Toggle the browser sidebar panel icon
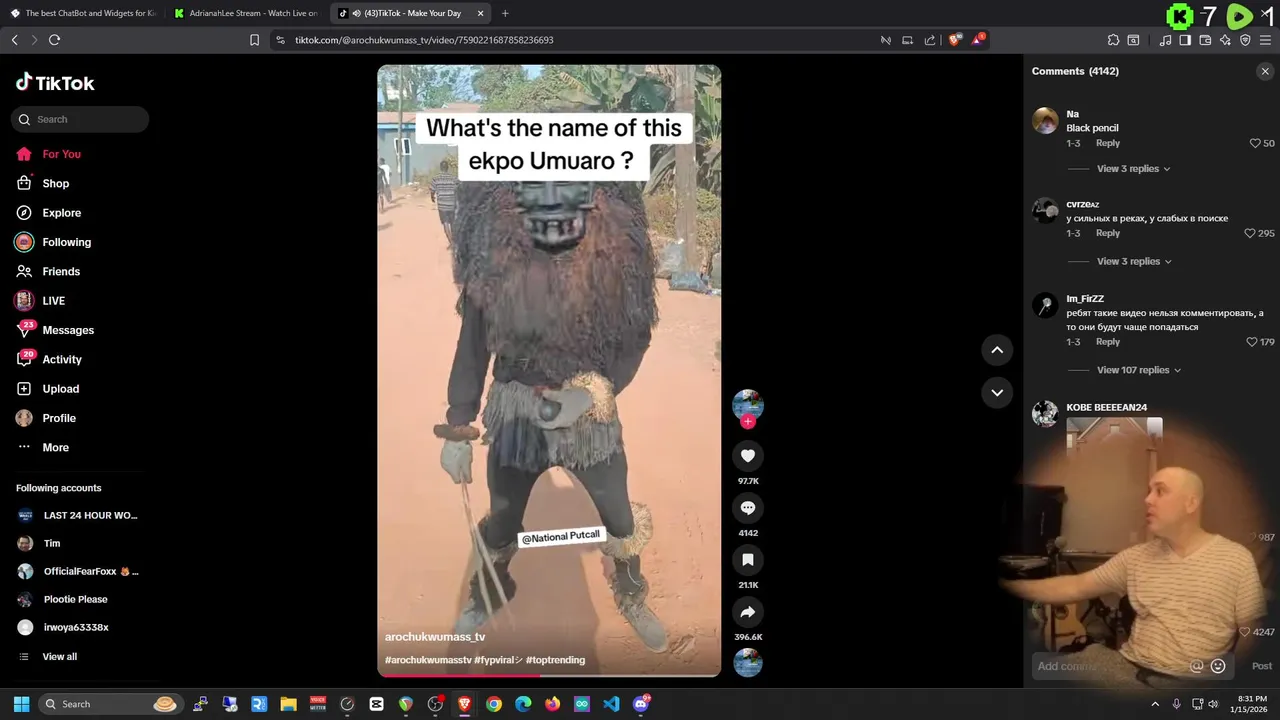Image resolution: width=1280 pixels, height=720 pixels. coord(1185,40)
